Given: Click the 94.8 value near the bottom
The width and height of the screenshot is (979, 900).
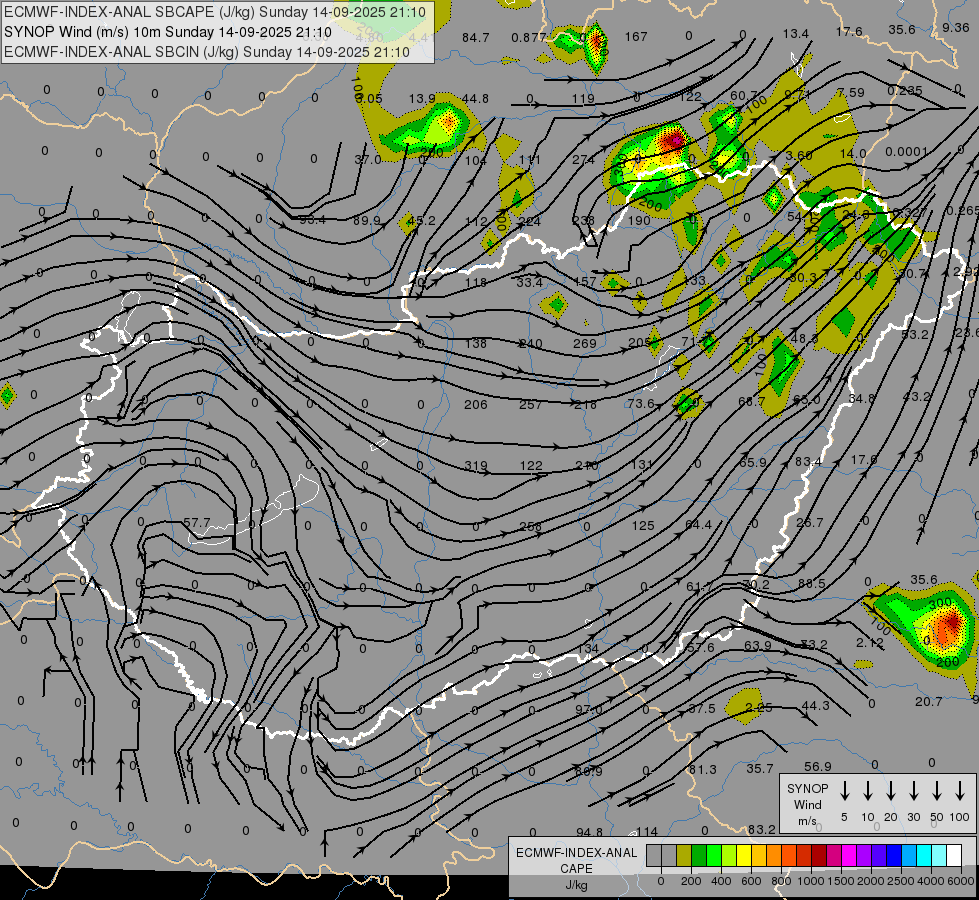Looking at the screenshot, I should tap(590, 832).
